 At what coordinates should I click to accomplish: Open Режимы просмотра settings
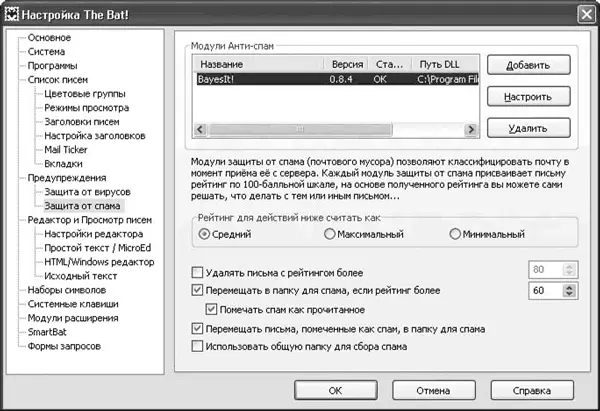coord(86,108)
